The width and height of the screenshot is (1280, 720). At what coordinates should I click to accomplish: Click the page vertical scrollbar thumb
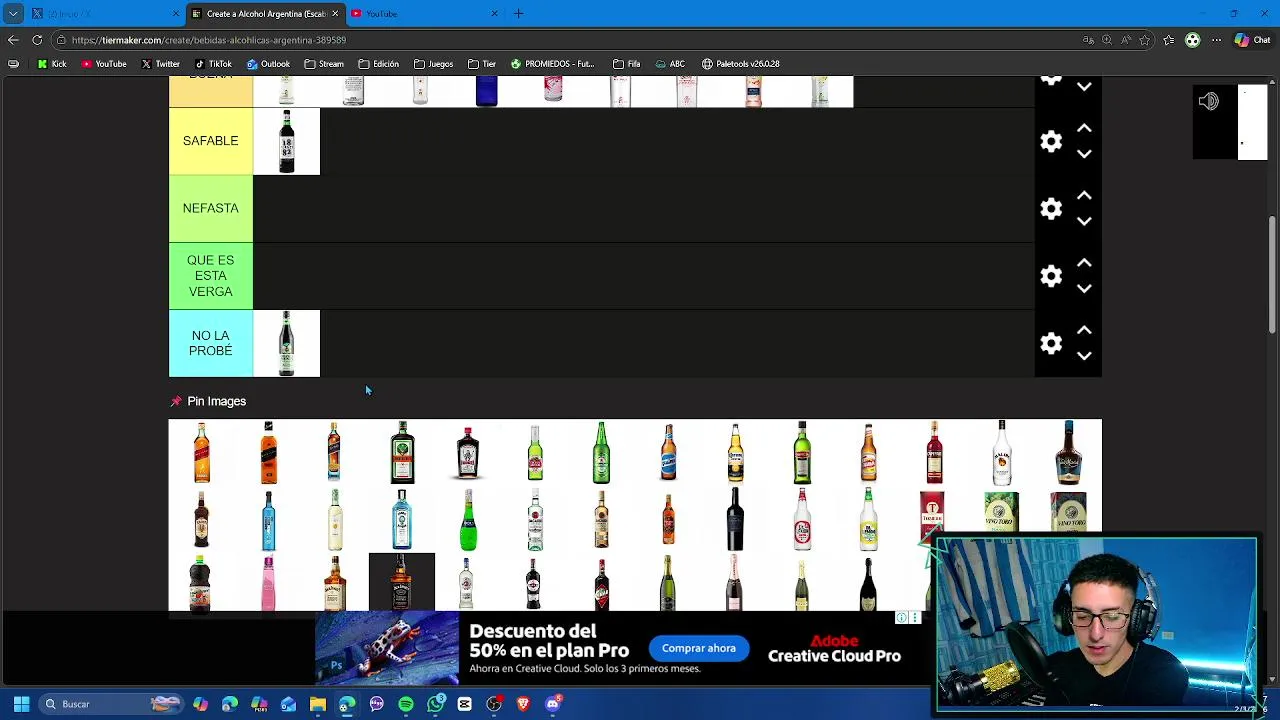coord(1272,273)
